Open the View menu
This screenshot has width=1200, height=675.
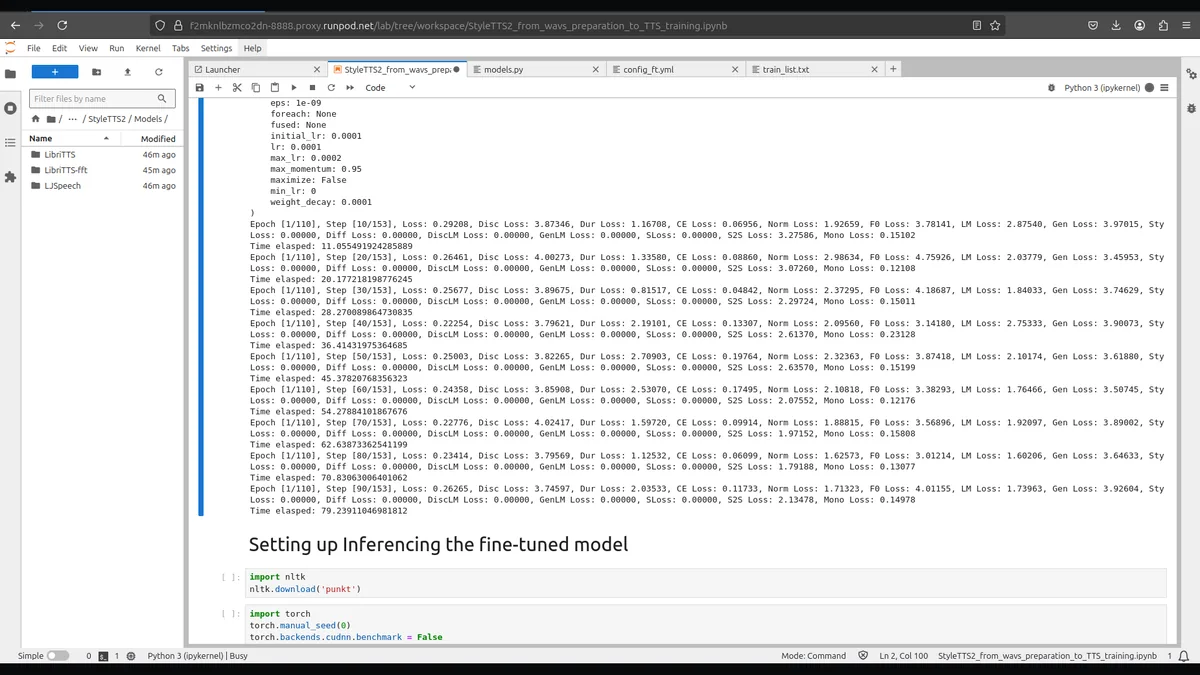click(x=88, y=48)
